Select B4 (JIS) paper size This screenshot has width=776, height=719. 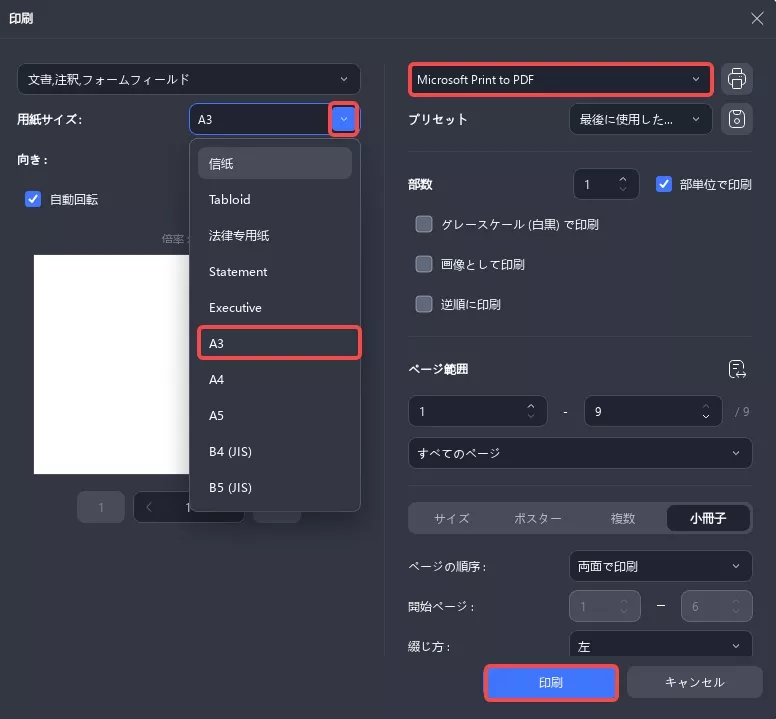pos(275,452)
